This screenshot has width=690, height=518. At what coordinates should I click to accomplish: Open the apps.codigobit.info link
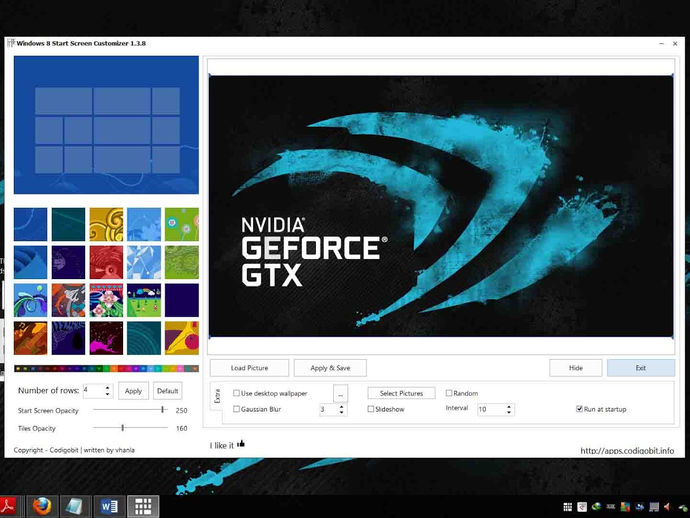pos(627,451)
